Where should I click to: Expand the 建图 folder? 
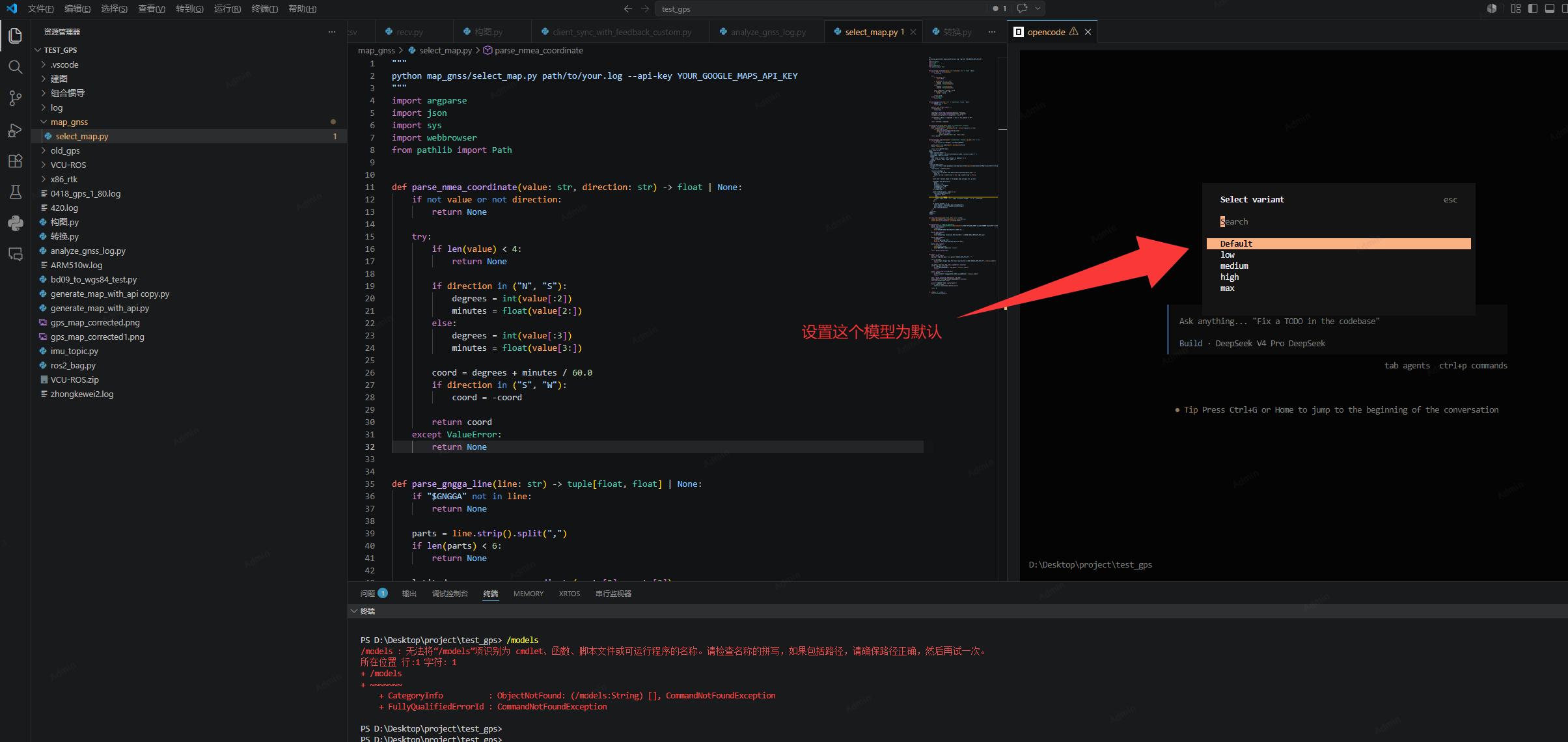point(44,79)
